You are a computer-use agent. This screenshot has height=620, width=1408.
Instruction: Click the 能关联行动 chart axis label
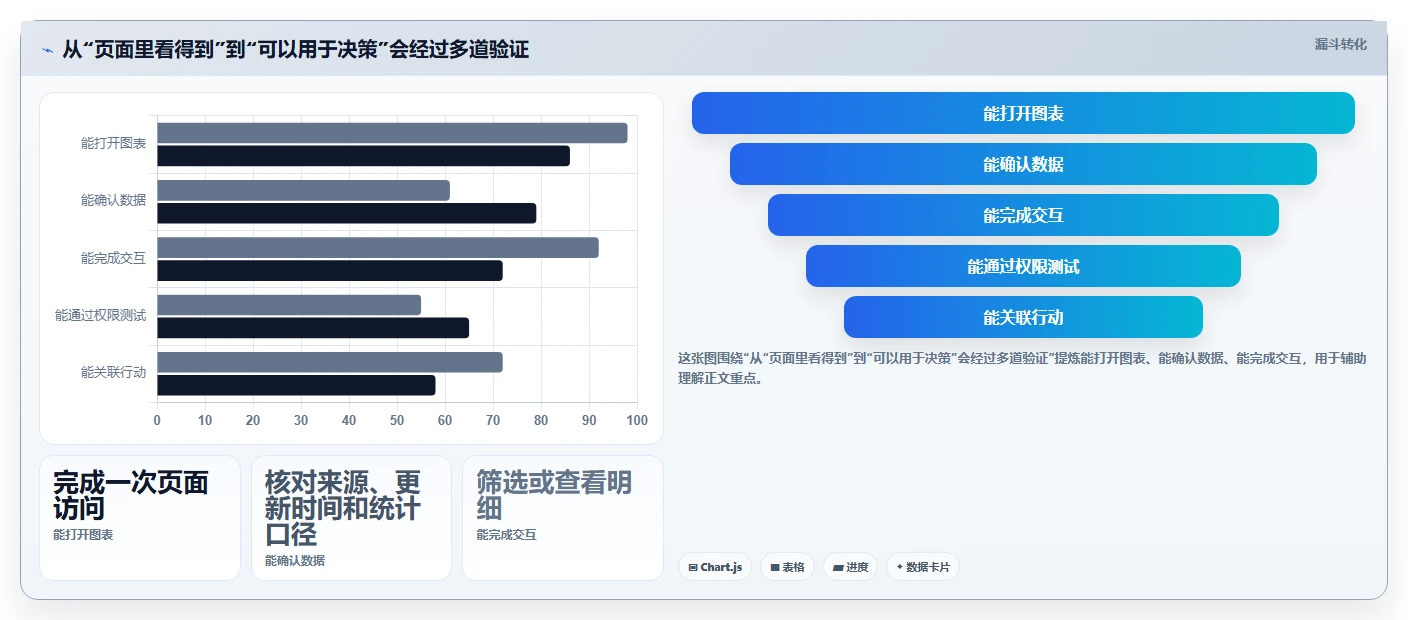[113, 373]
